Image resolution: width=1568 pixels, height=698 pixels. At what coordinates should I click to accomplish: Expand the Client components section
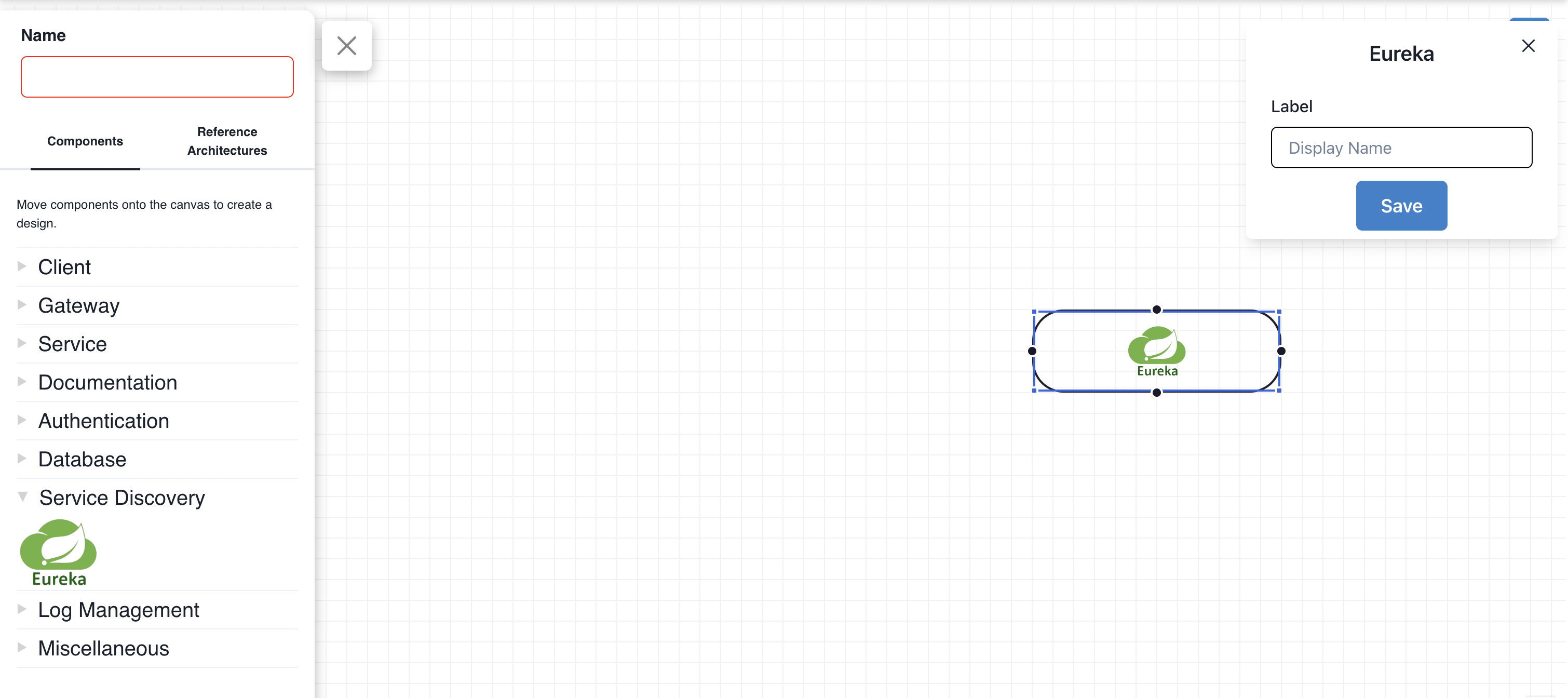point(22,266)
